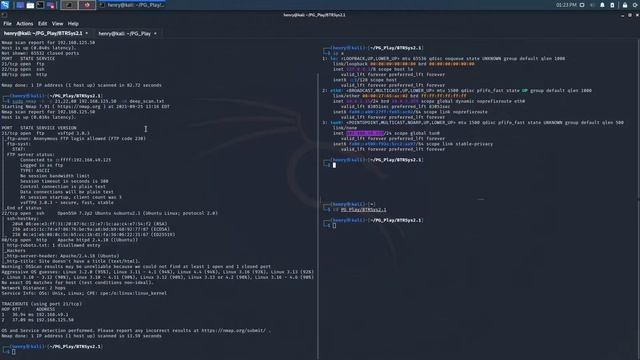The width and height of the screenshot is (640, 360).
Task: Lock the screen with the padlock icon
Action: (x=625, y=5)
